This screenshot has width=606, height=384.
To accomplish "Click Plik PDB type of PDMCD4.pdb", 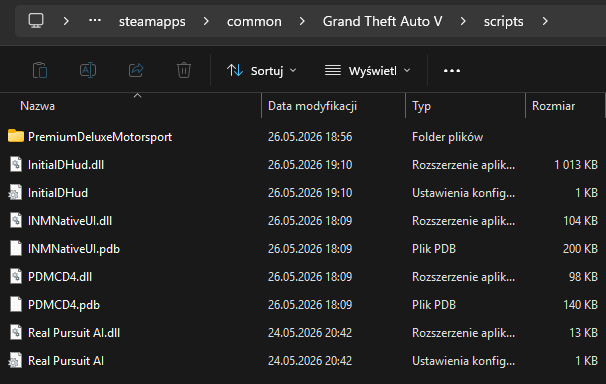I will pos(434,305).
